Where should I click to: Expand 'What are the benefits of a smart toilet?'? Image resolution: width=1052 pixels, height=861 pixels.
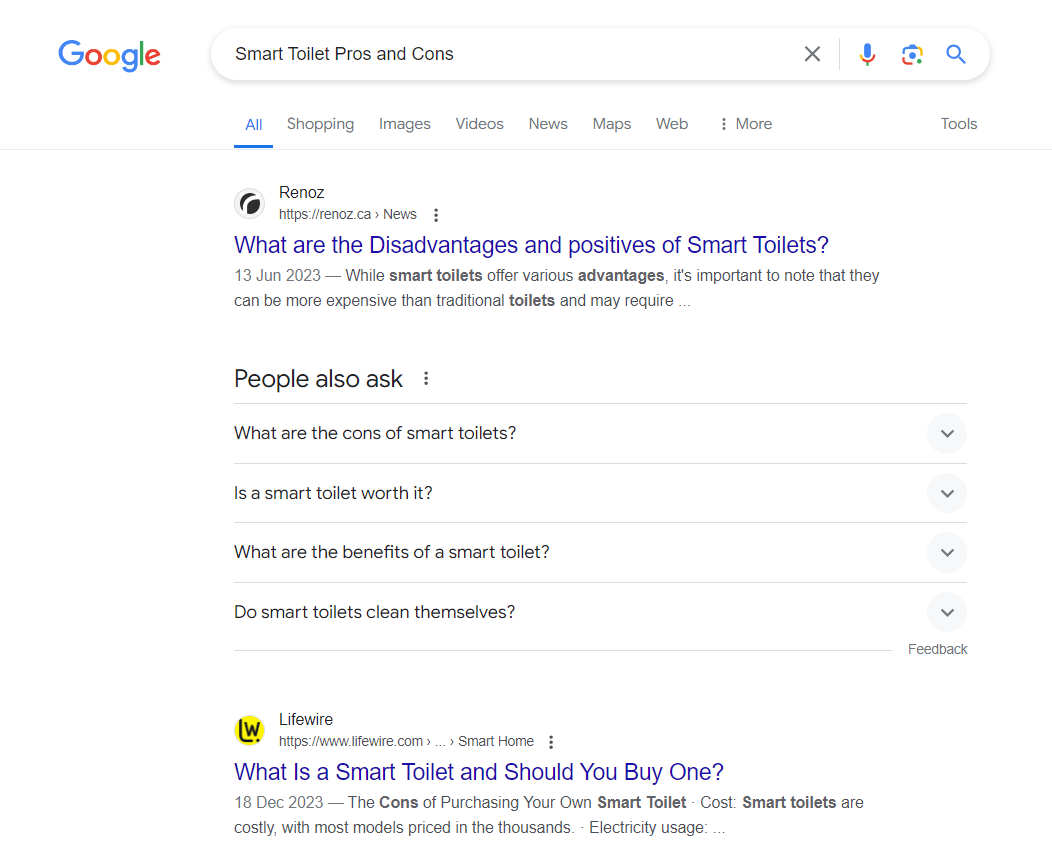946,553
